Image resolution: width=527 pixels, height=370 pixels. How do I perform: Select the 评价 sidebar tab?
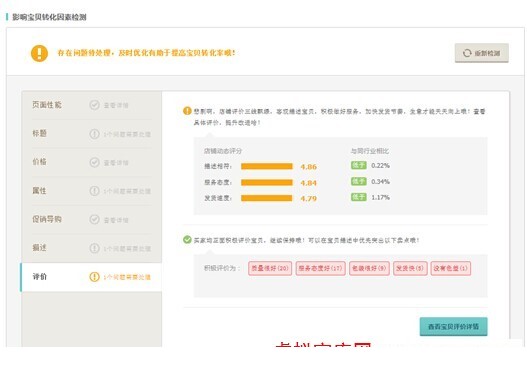point(91,277)
